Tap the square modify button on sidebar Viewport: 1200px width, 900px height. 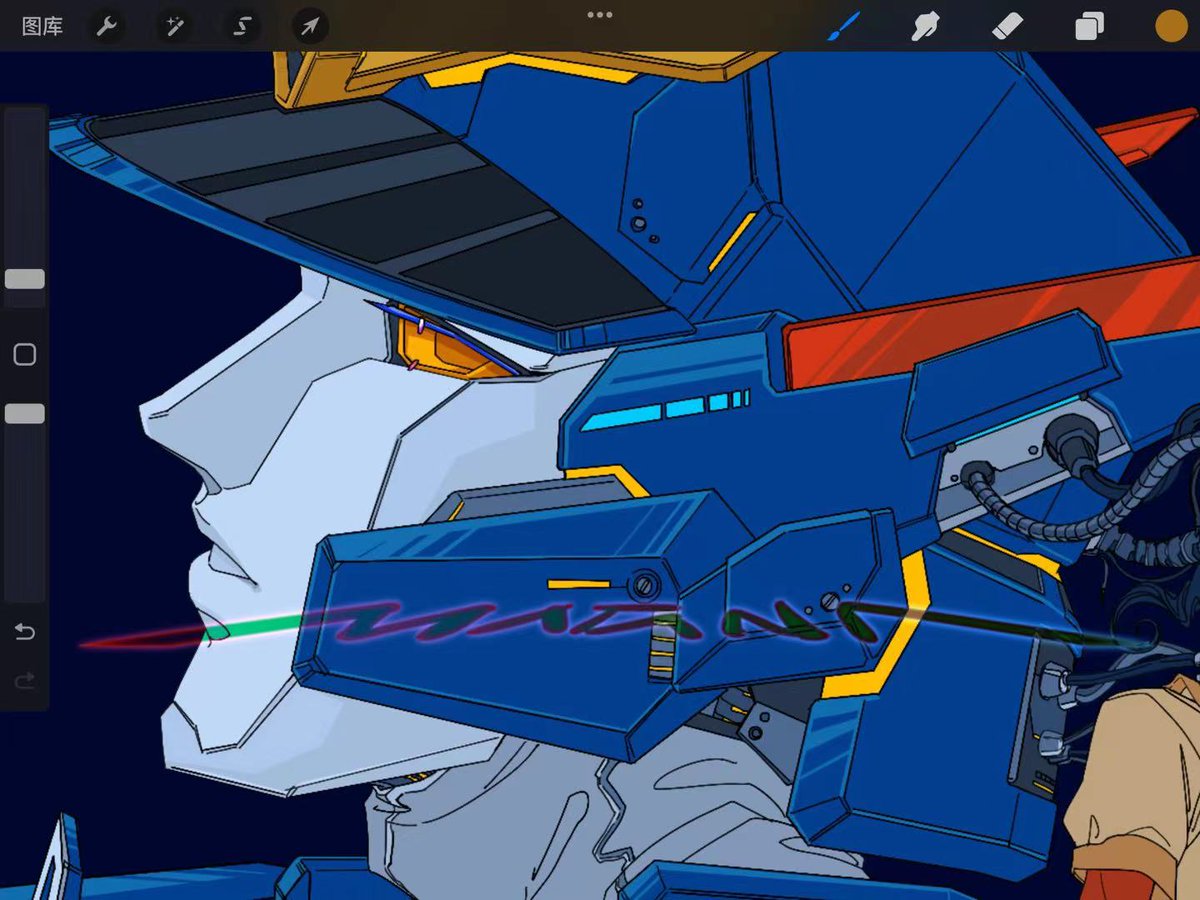25,354
